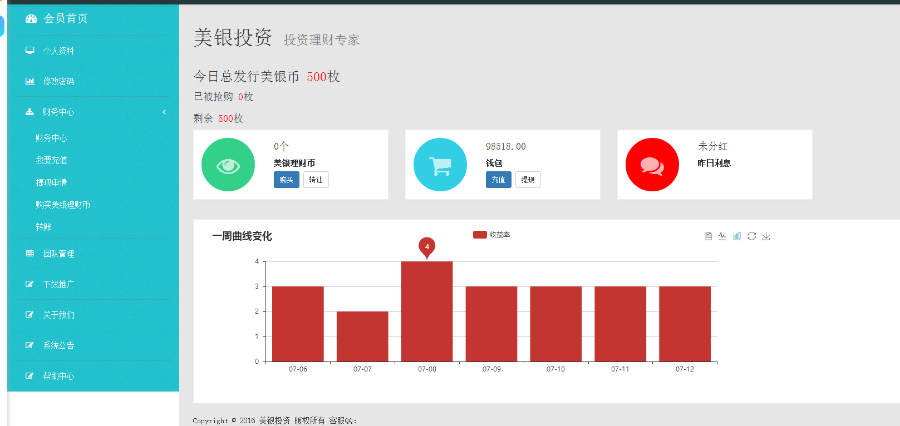Click the blue shopping cart wallet icon
Image resolution: width=900 pixels, height=426 pixels.
pyautogui.click(x=439, y=165)
